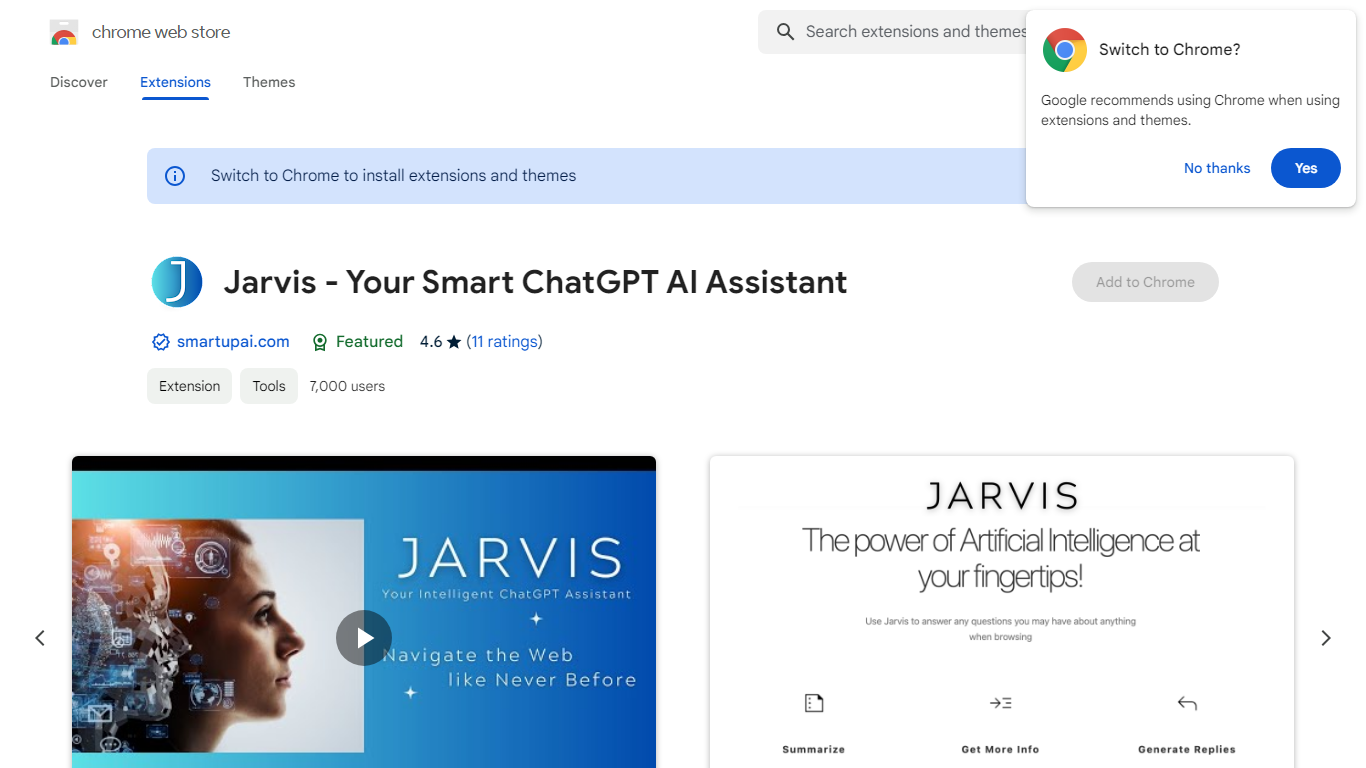Switch to the Themes tab
The image size is (1366, 768).
pos(269,82)
